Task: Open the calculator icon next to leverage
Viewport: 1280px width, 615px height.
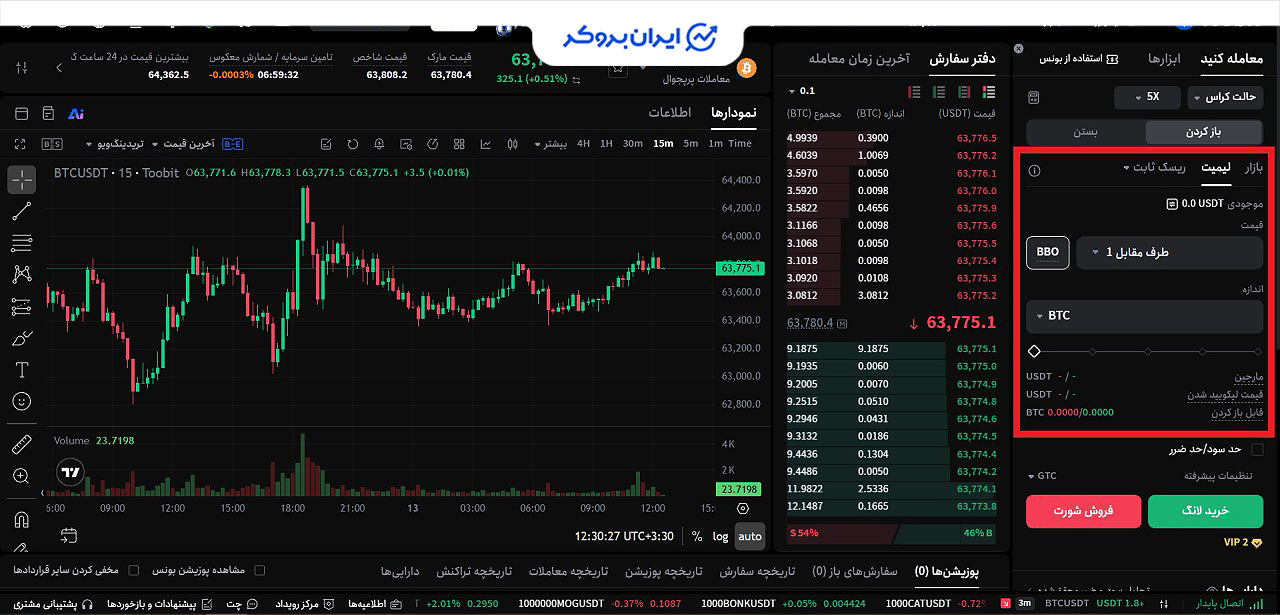Action: pos(1034,97)
